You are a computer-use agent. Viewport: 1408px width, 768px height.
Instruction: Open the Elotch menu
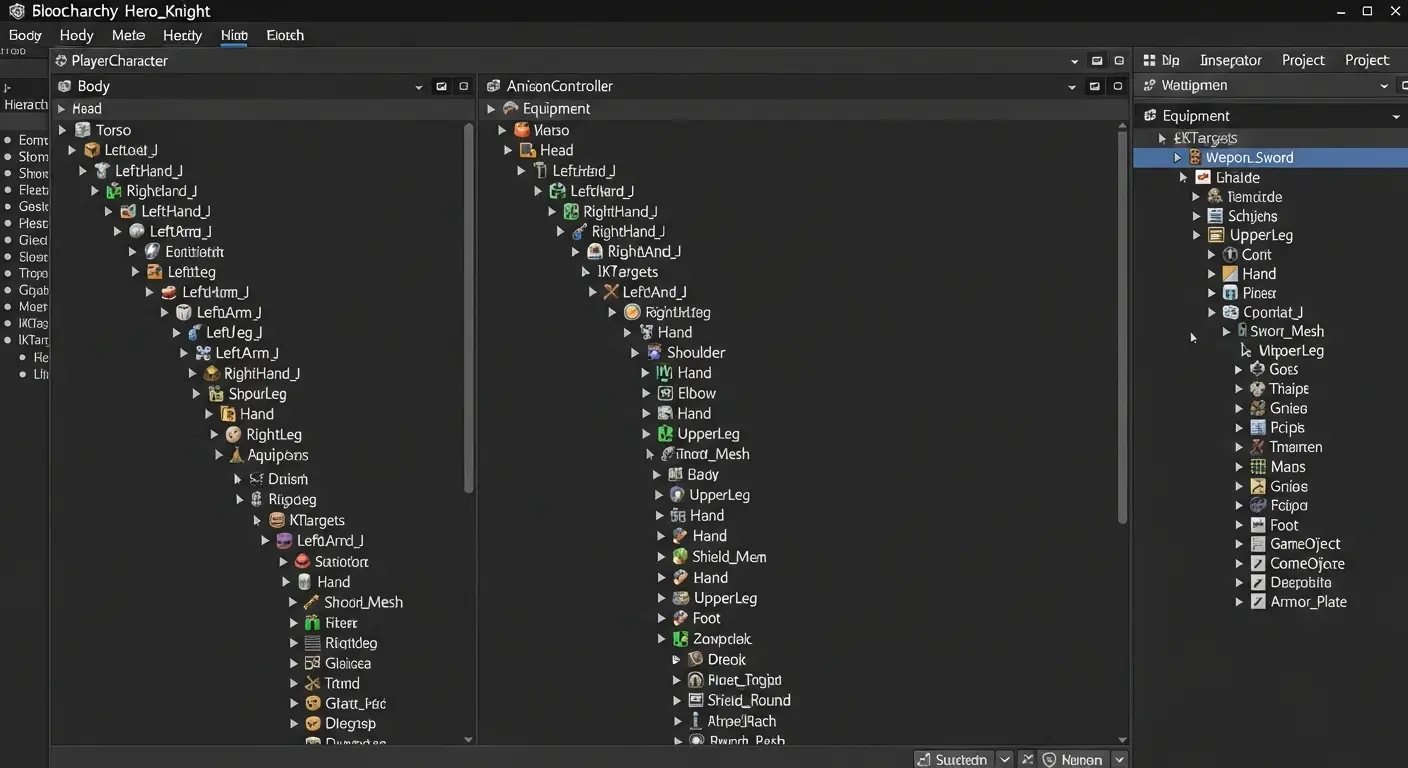click(284, 35)
